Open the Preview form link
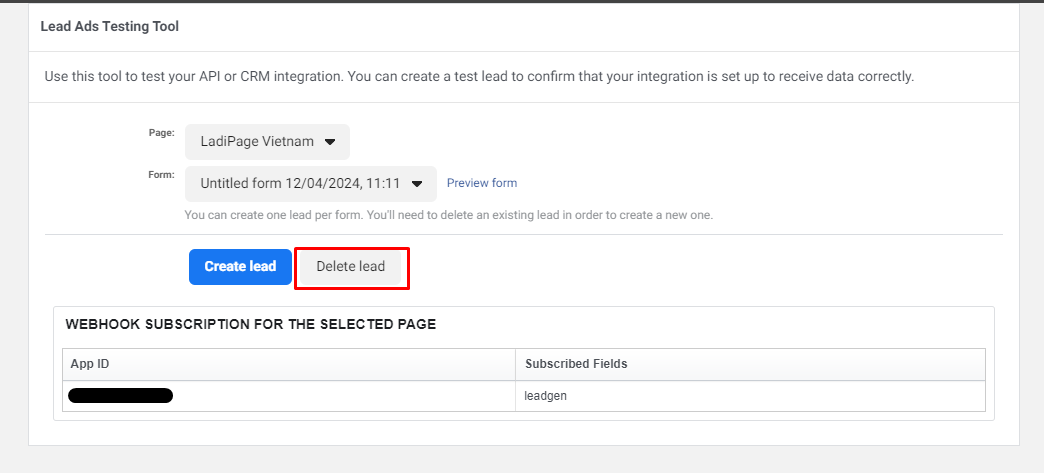Image resolution: width=1044 pixels, height=473 pixels. coord(481,183)
